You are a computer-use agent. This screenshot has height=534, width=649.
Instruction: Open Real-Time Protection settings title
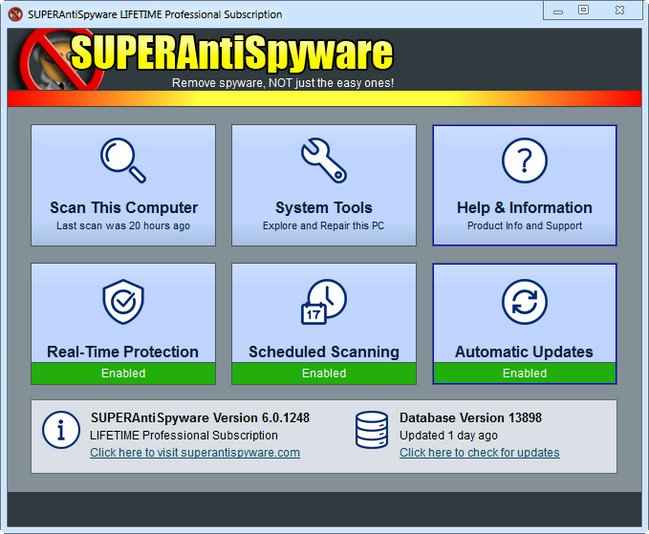[x=123, y=351]
